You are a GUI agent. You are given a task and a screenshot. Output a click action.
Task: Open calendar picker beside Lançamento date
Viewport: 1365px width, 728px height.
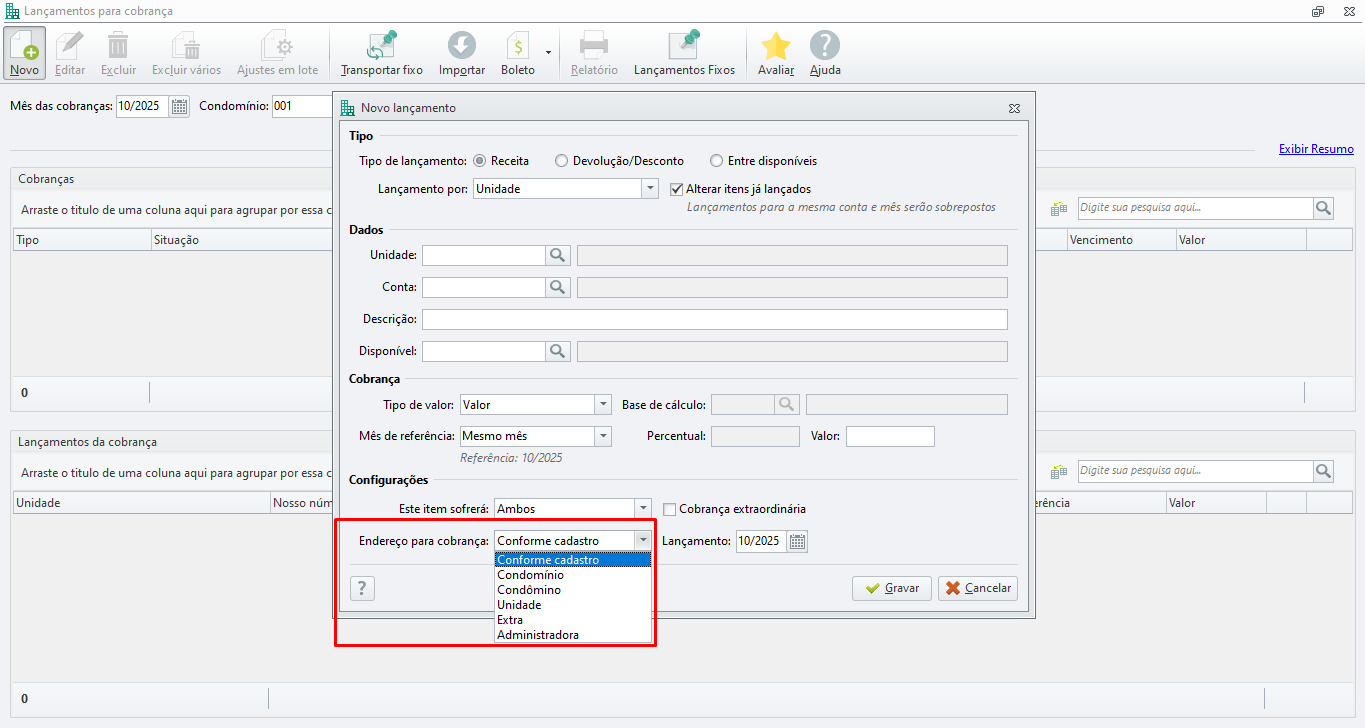797,542
